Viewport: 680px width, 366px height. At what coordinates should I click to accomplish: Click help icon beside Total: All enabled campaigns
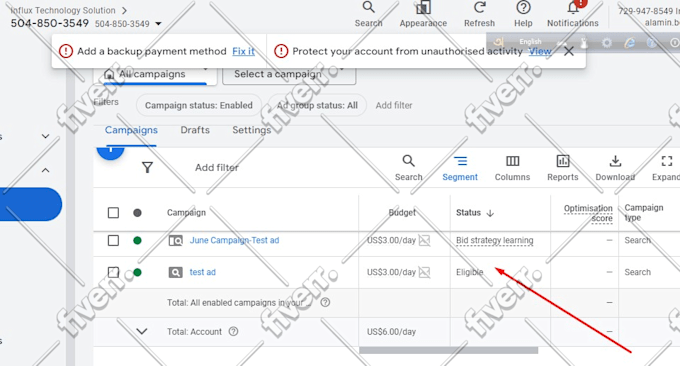[325, 302]
